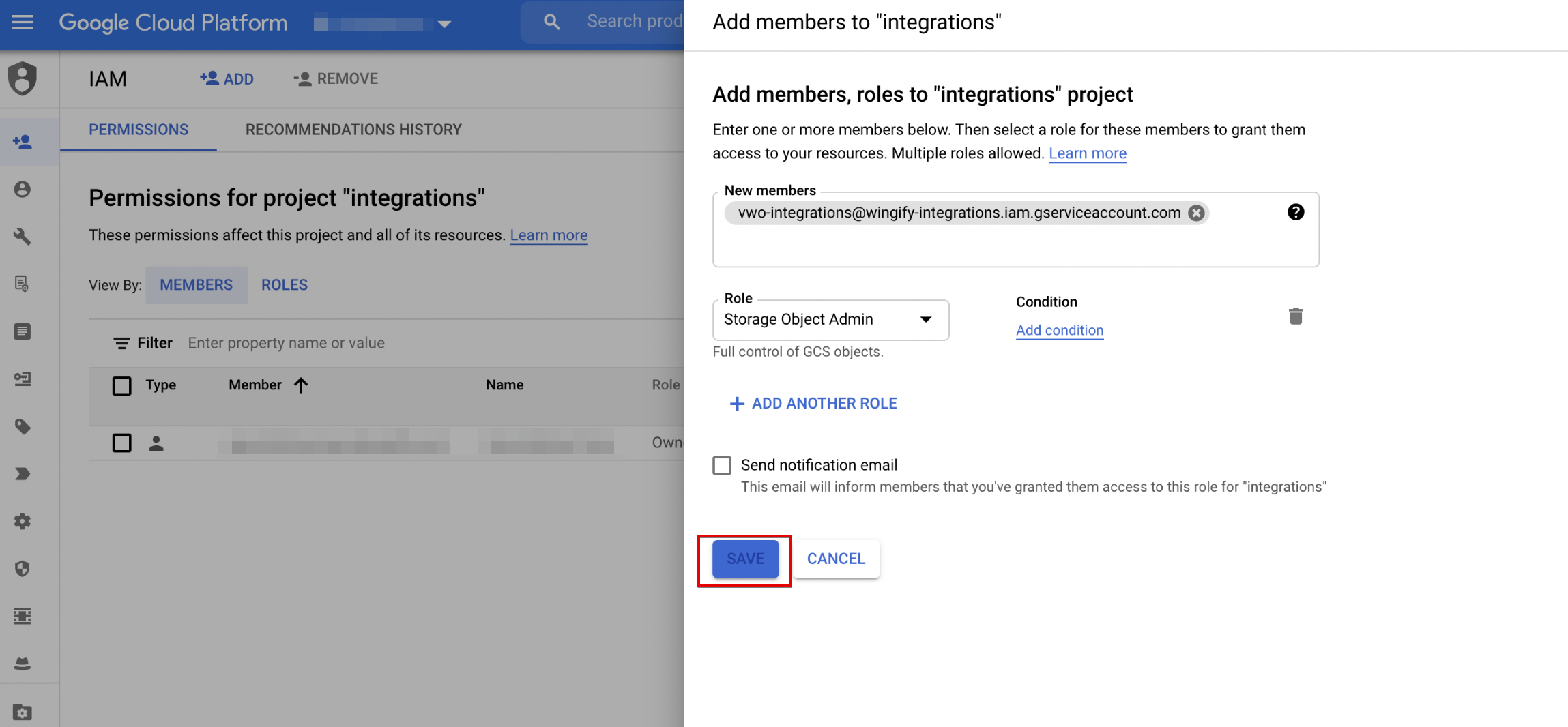
Task: Click ADD ANOTHER ROLE
Action: coord(813,404)
